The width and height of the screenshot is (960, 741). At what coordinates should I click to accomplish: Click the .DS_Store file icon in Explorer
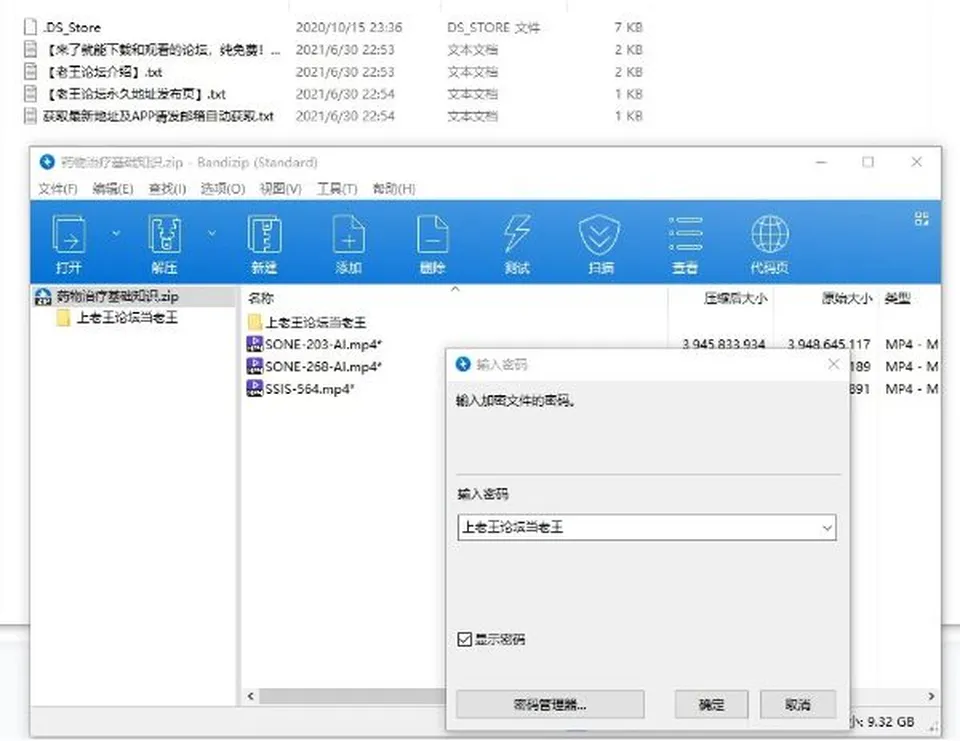(30, 27)
